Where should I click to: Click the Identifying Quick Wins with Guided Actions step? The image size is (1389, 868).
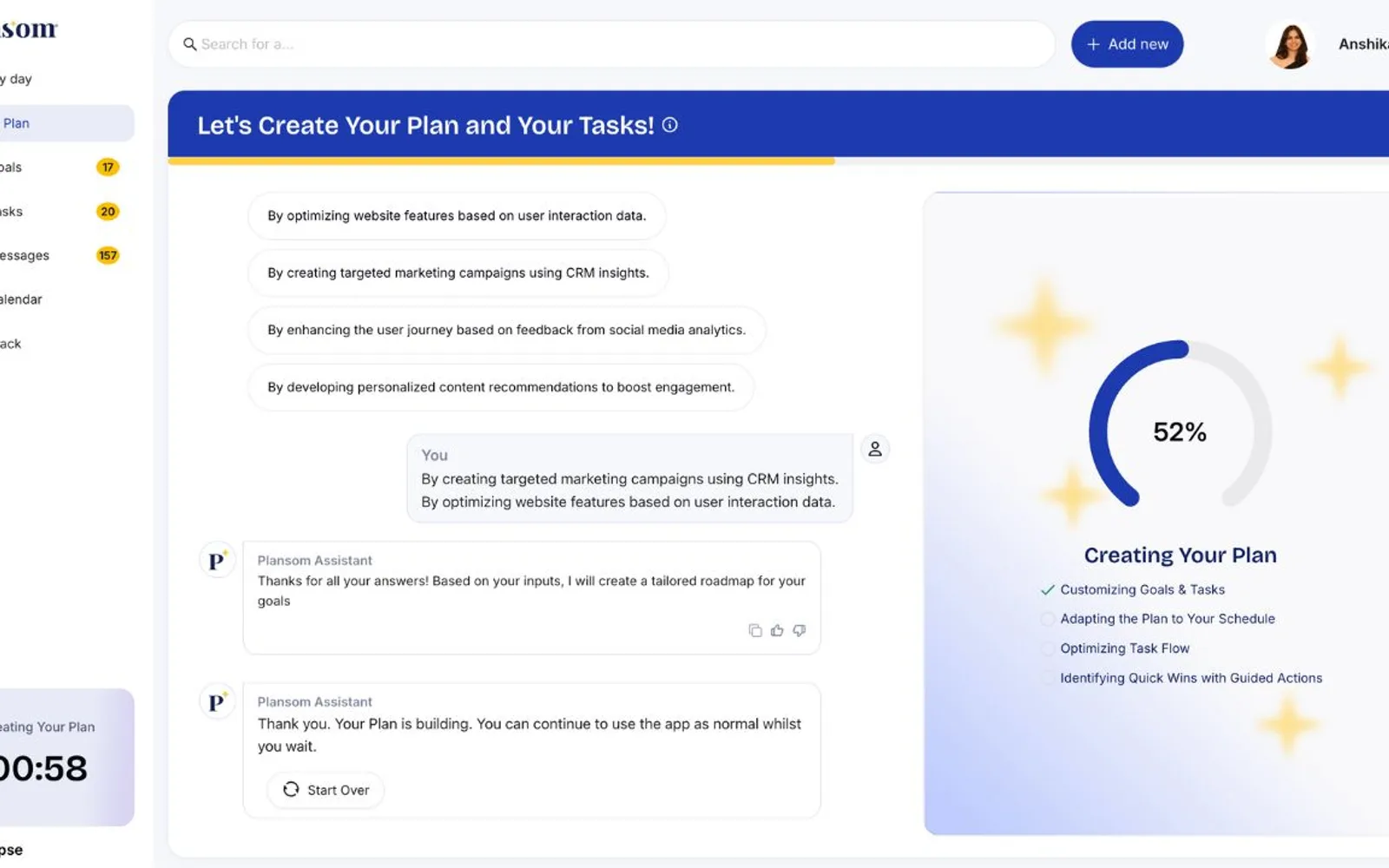pyautogui.click(x=1182, y=678)
